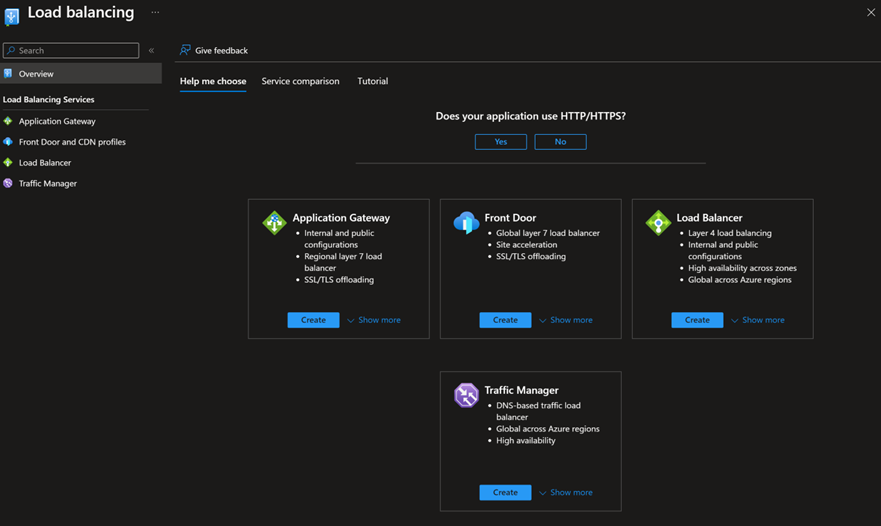Create a Front Door

point(505,320)
